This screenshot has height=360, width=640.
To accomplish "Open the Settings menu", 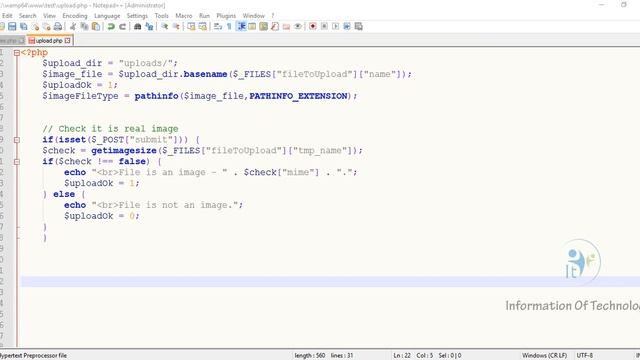I will 137,16.
